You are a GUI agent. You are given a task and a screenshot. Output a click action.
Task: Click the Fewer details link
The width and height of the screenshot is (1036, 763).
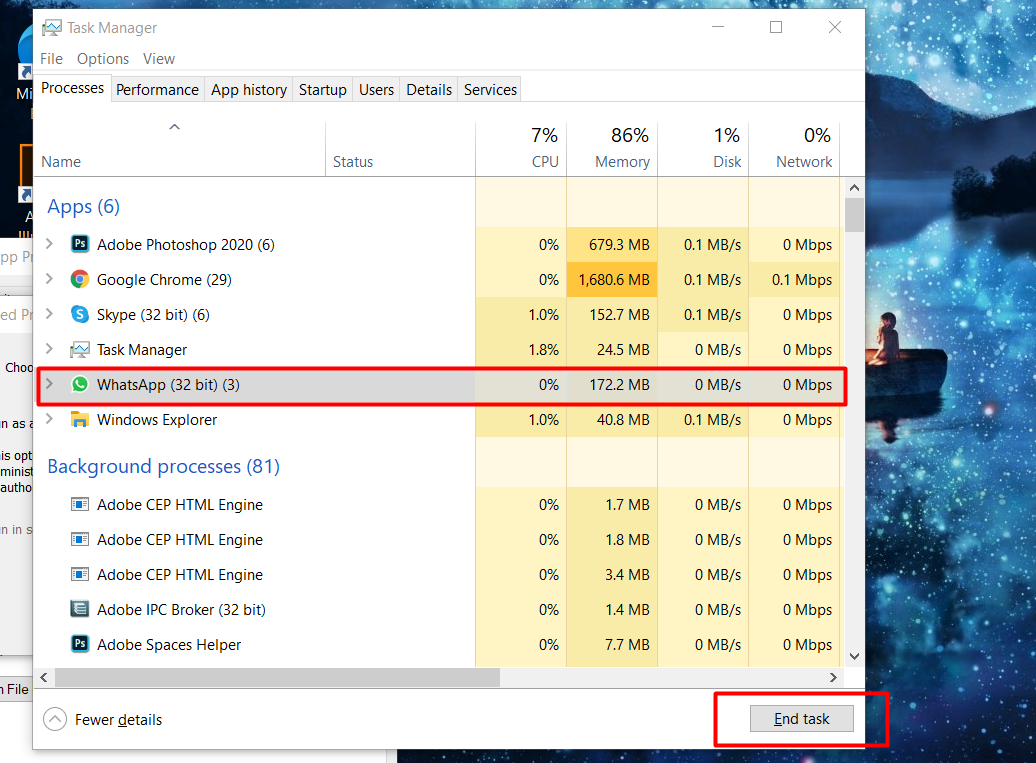point(118,719)
